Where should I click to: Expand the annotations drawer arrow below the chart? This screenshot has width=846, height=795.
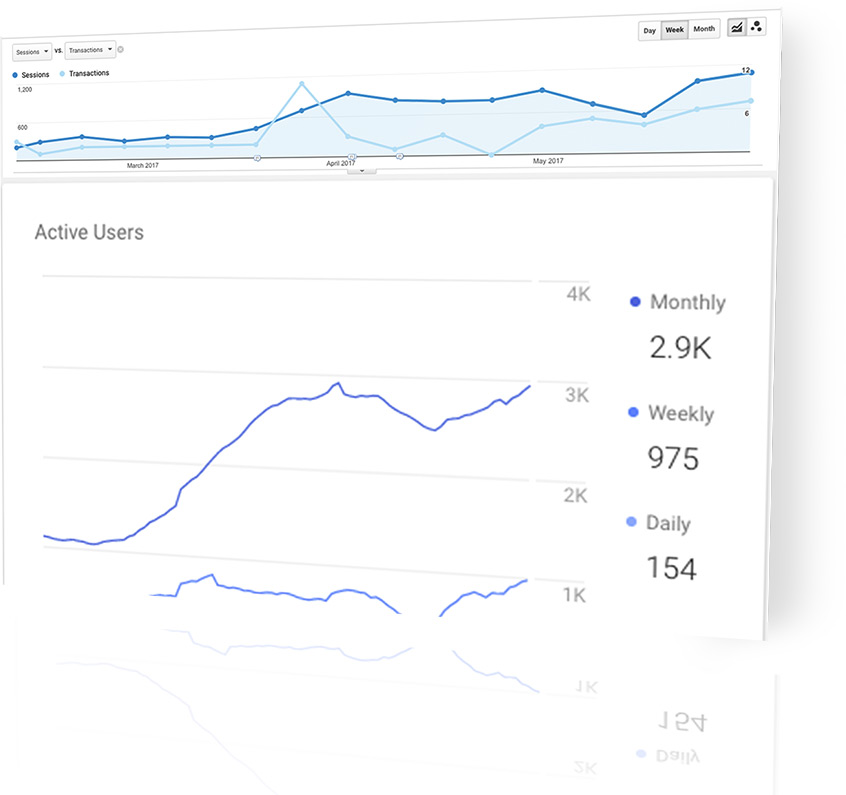[361, 171]
